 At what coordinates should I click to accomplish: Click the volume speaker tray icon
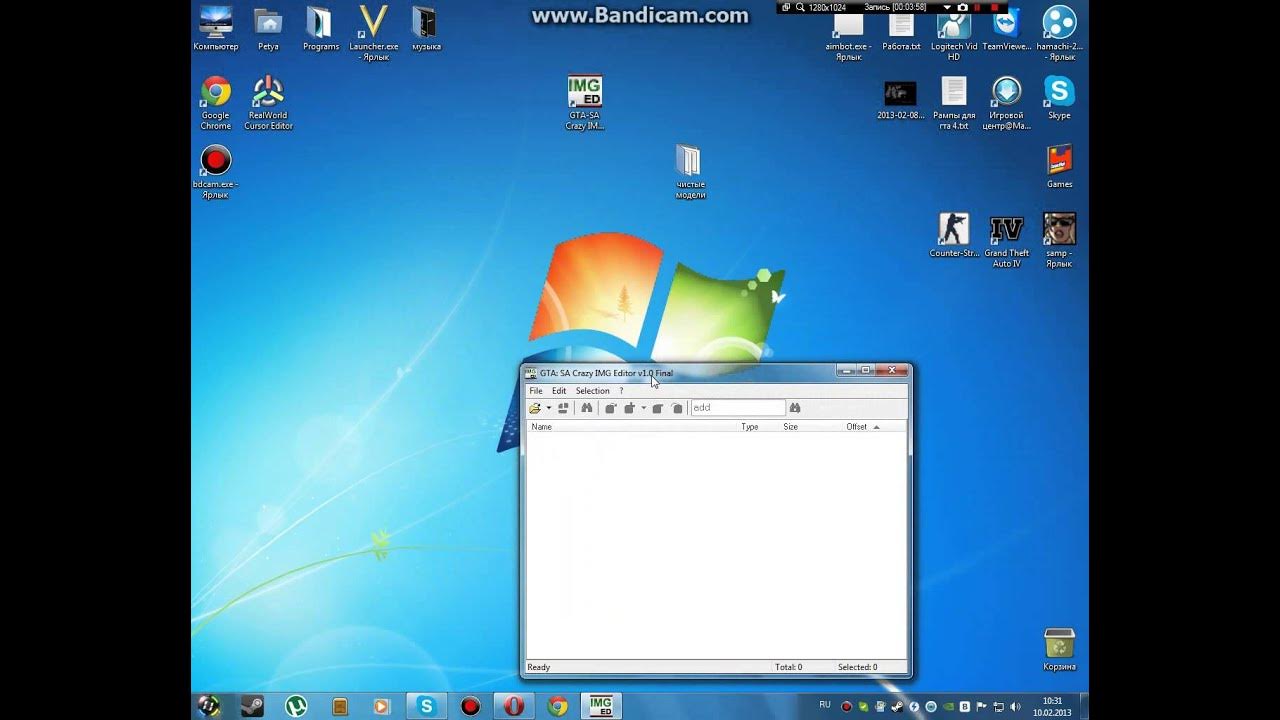point(1016,706)
